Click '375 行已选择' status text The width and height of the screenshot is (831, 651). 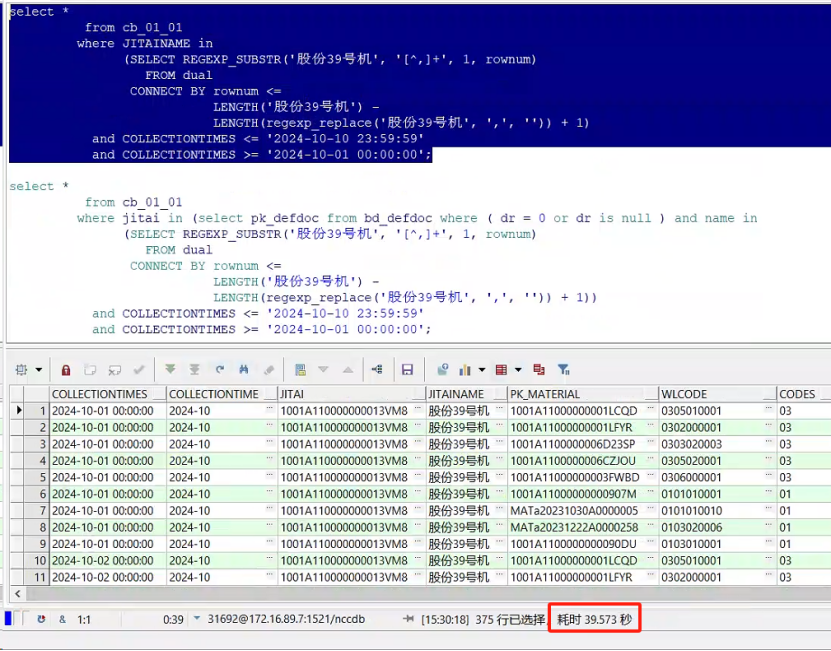click(510, 620)
